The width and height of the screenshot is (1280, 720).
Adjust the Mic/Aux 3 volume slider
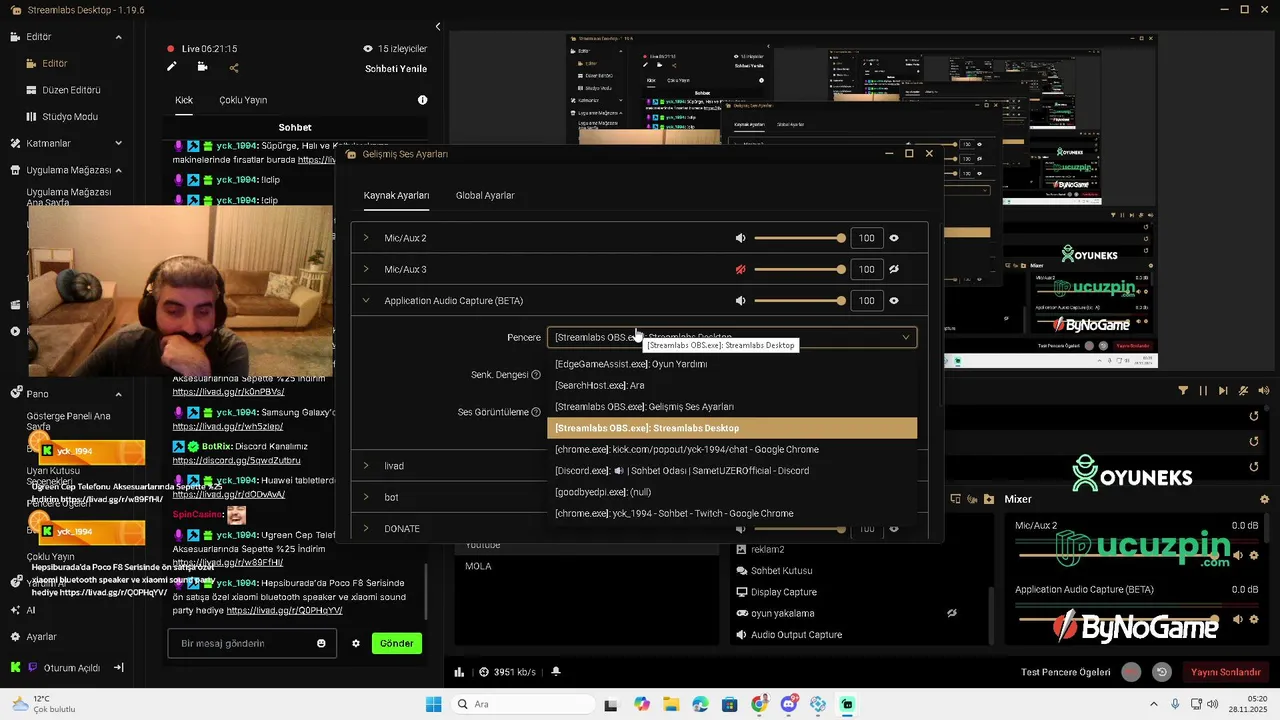800,269
